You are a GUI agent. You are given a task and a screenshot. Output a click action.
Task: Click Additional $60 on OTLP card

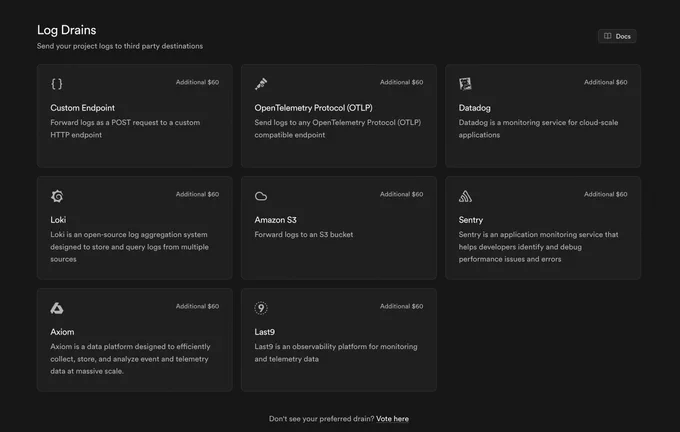(x=402, y=82)
